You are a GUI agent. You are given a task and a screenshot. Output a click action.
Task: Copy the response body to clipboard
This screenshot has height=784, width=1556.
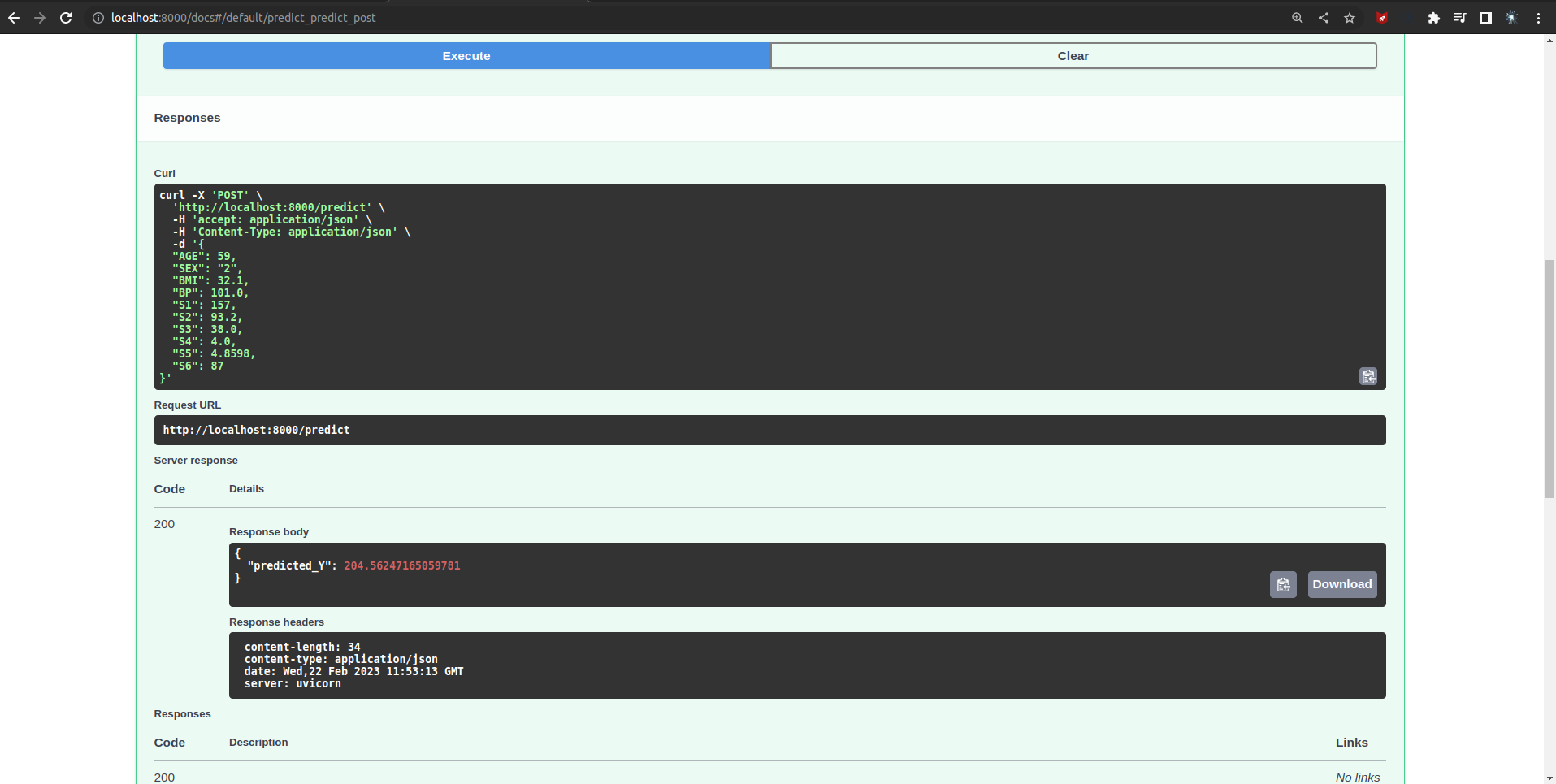pos(1283,584)
